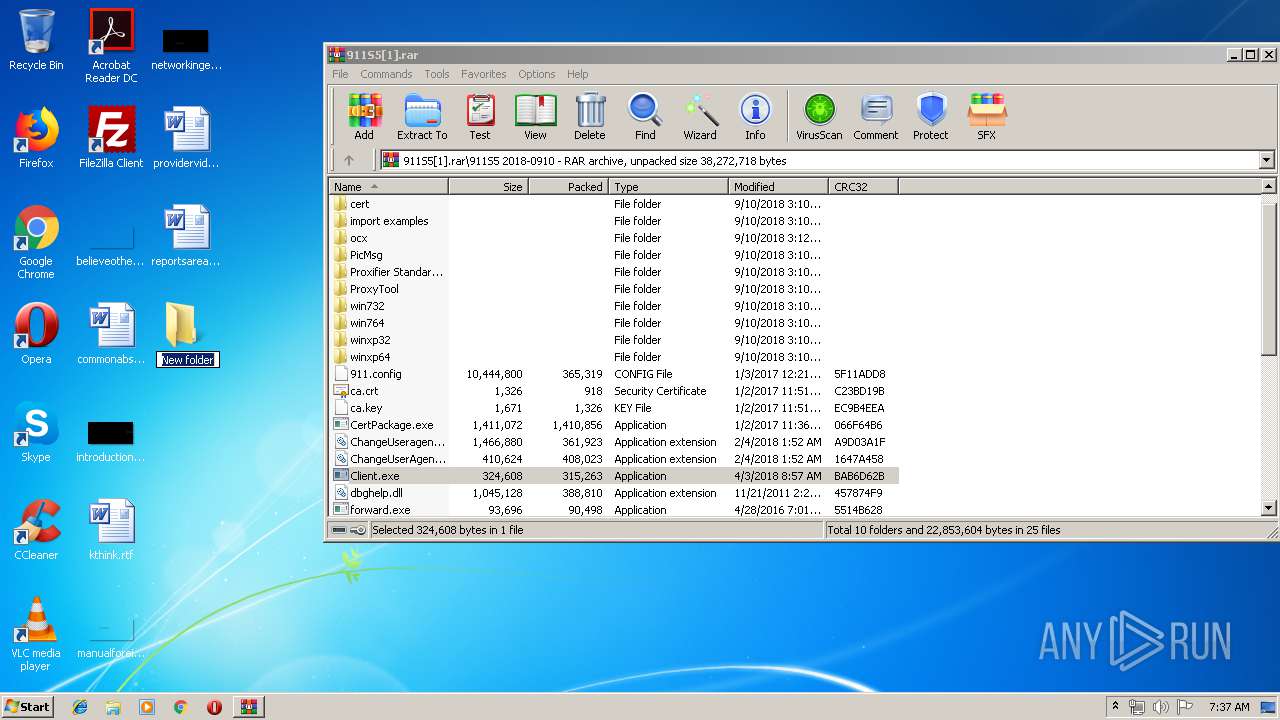Click Internet Explorer icon in taskbar
Viewport: 1280px width, 720px height.
point(80,707)
